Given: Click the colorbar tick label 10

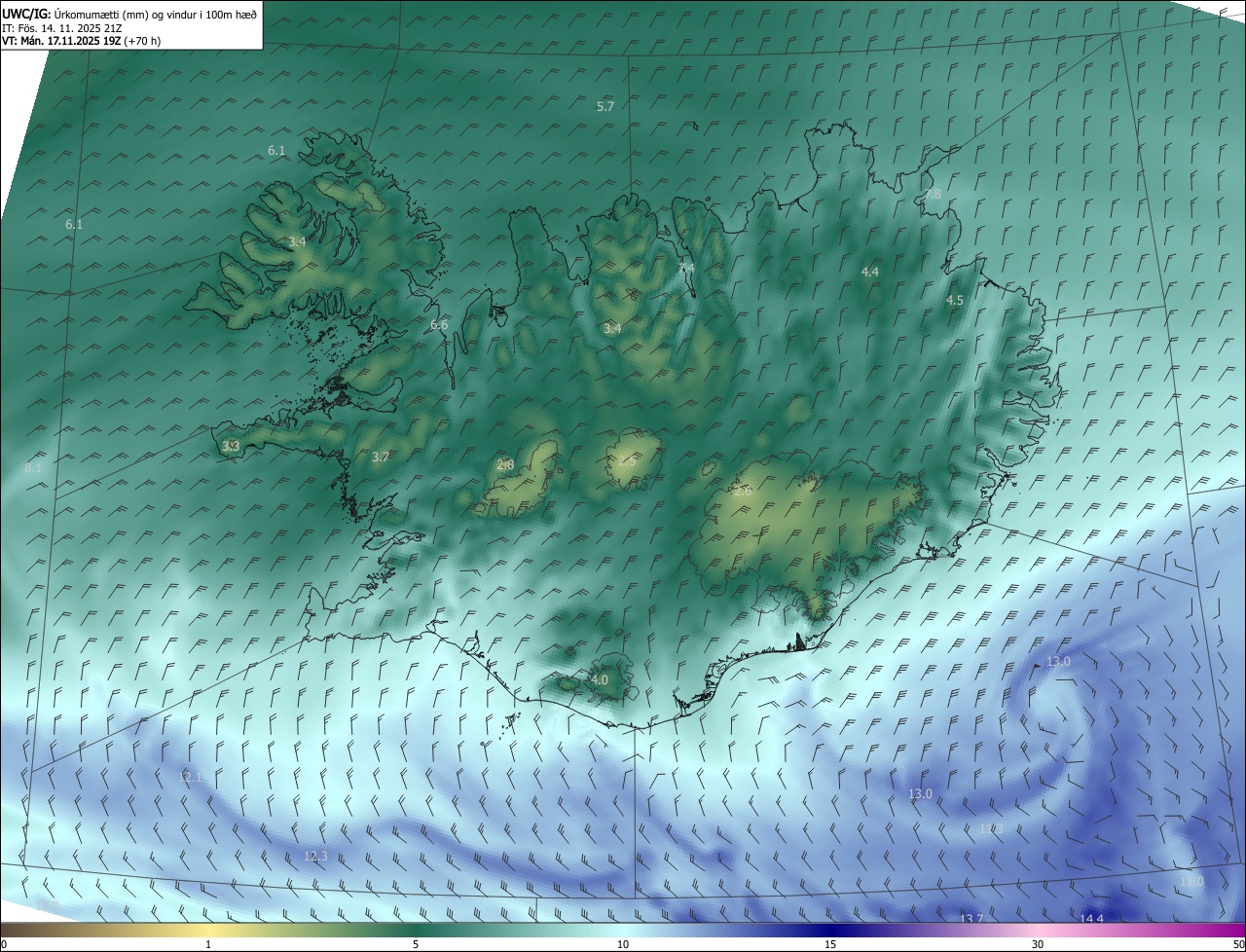Looking at the screenshot, I should pos(623,944).
